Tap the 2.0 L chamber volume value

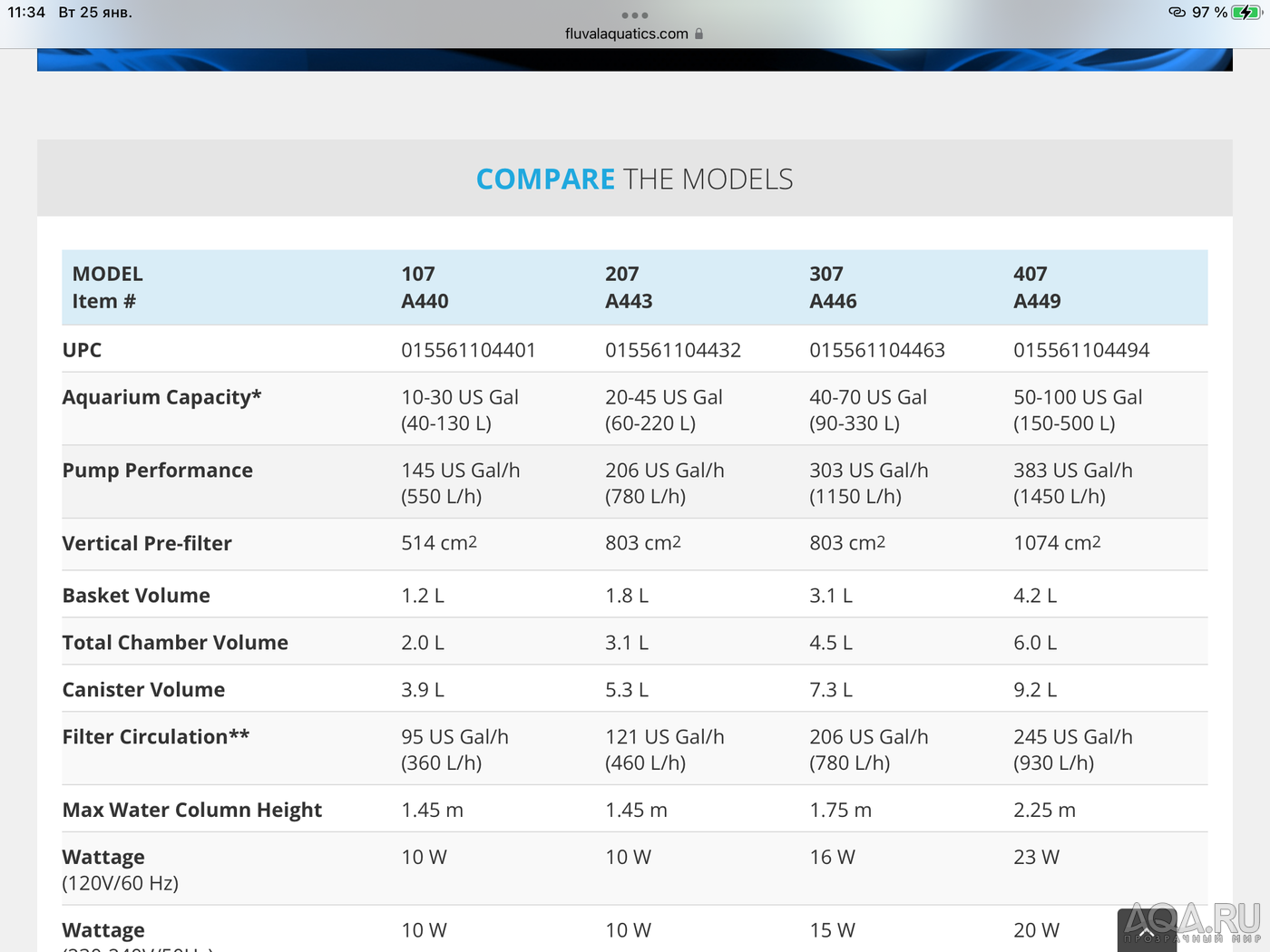(423, 643)
